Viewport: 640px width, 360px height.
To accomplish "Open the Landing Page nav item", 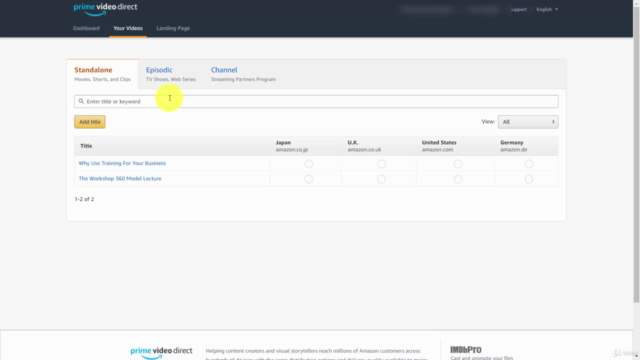I will click(x=173, y=28).
